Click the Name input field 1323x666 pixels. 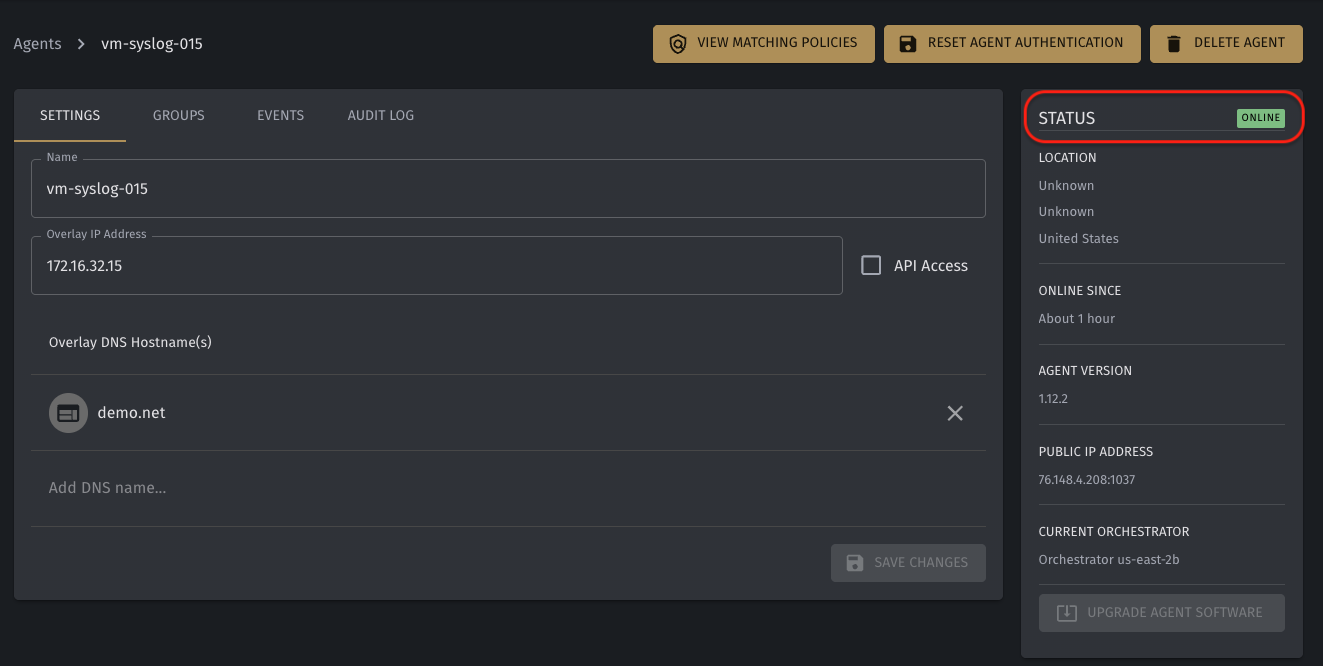508,188
